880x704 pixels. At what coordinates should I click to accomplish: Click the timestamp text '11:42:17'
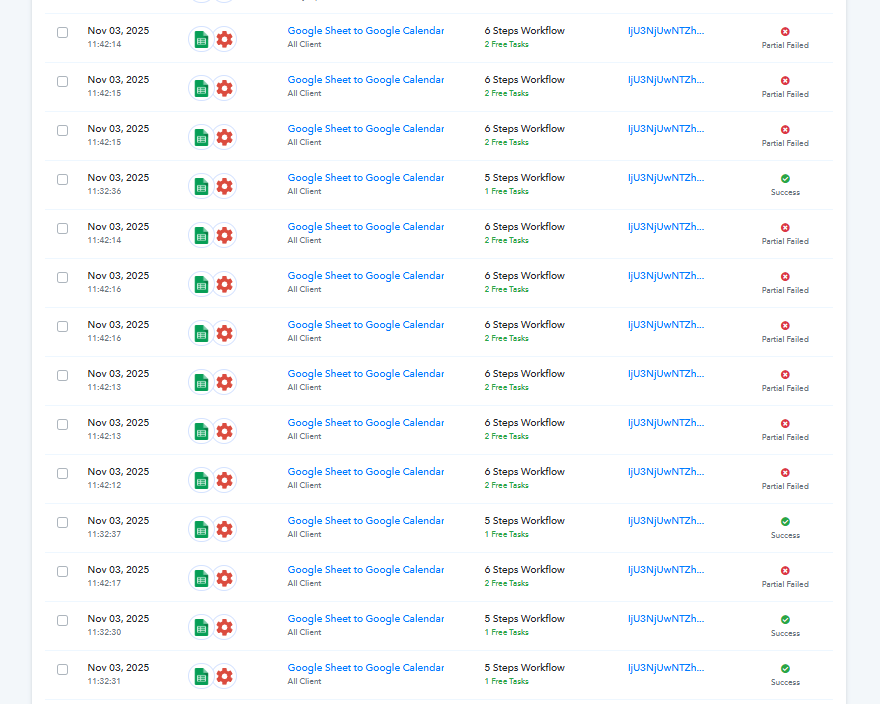pos(104,583)
